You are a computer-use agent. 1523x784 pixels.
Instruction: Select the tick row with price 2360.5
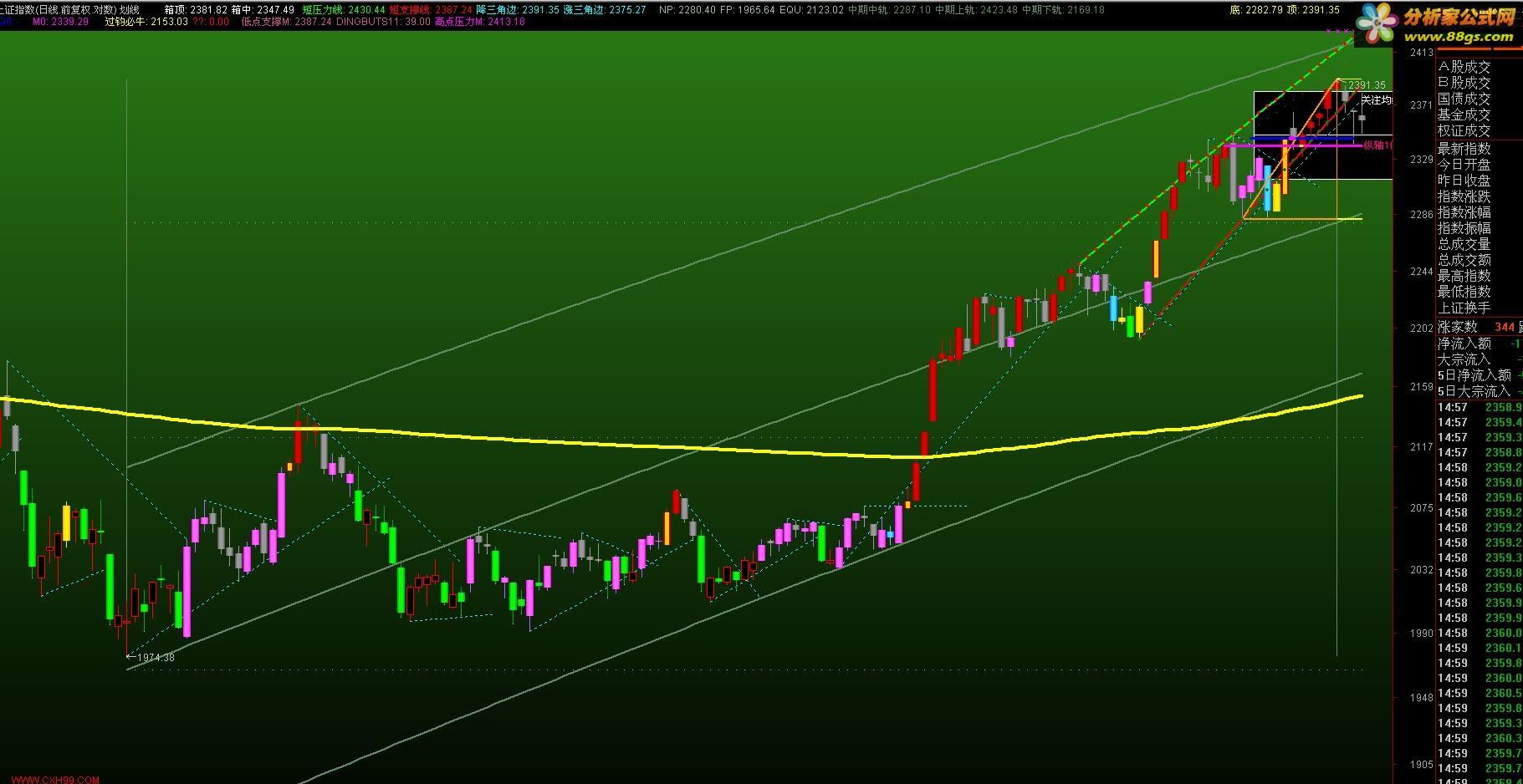1479,693
